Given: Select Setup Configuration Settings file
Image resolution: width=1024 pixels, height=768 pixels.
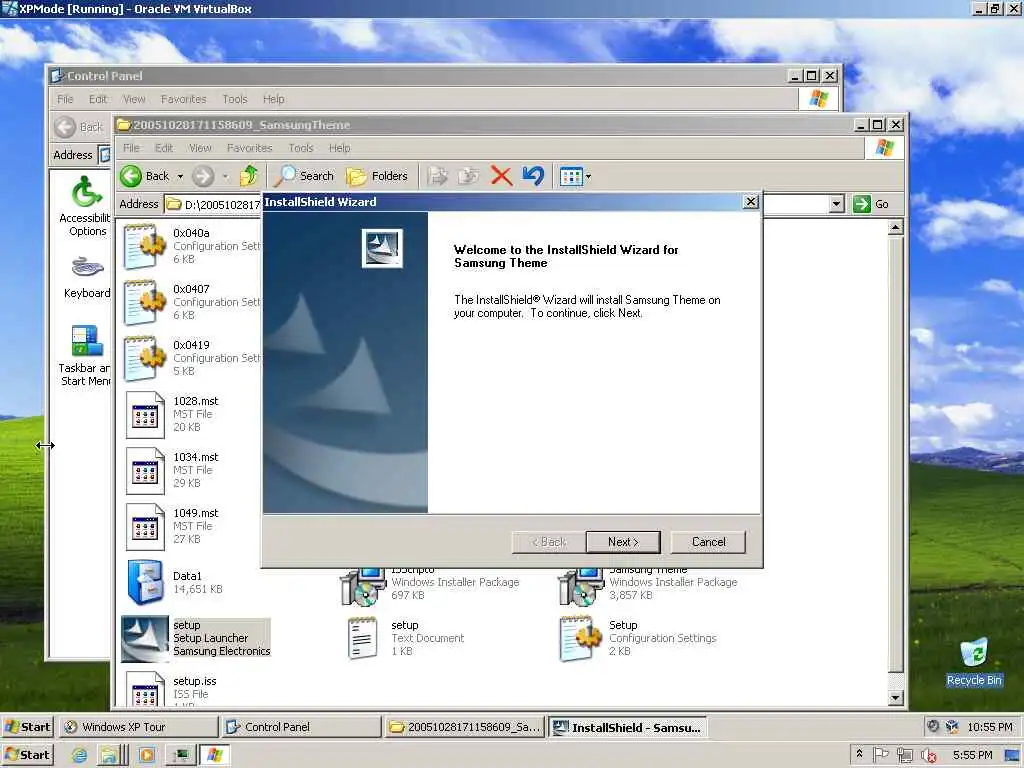Looking at the screenshot, I should coord(638,638).
